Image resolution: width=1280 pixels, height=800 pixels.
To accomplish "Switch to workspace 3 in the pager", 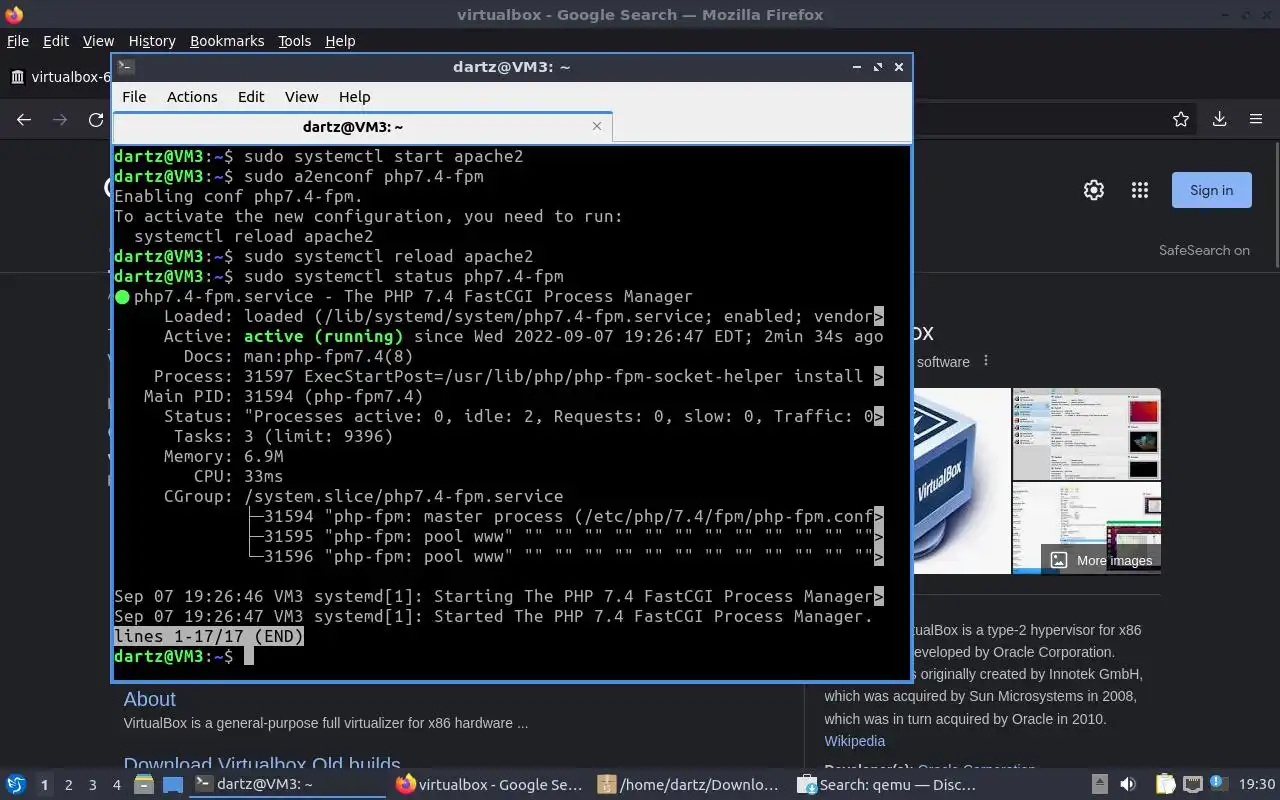I will pos(92,785).
